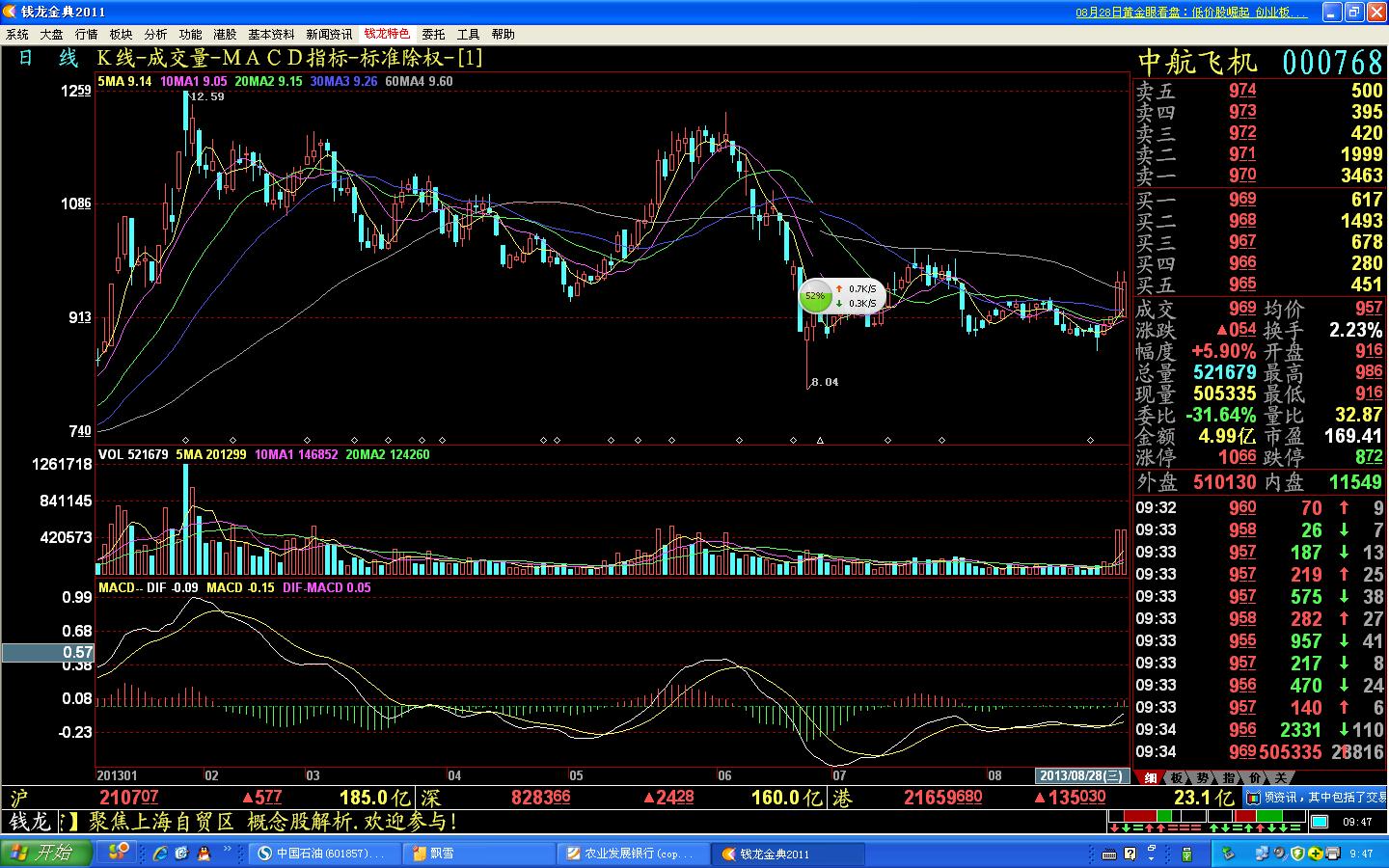Open the 钱龙特色 menu

tap(387, 34)
